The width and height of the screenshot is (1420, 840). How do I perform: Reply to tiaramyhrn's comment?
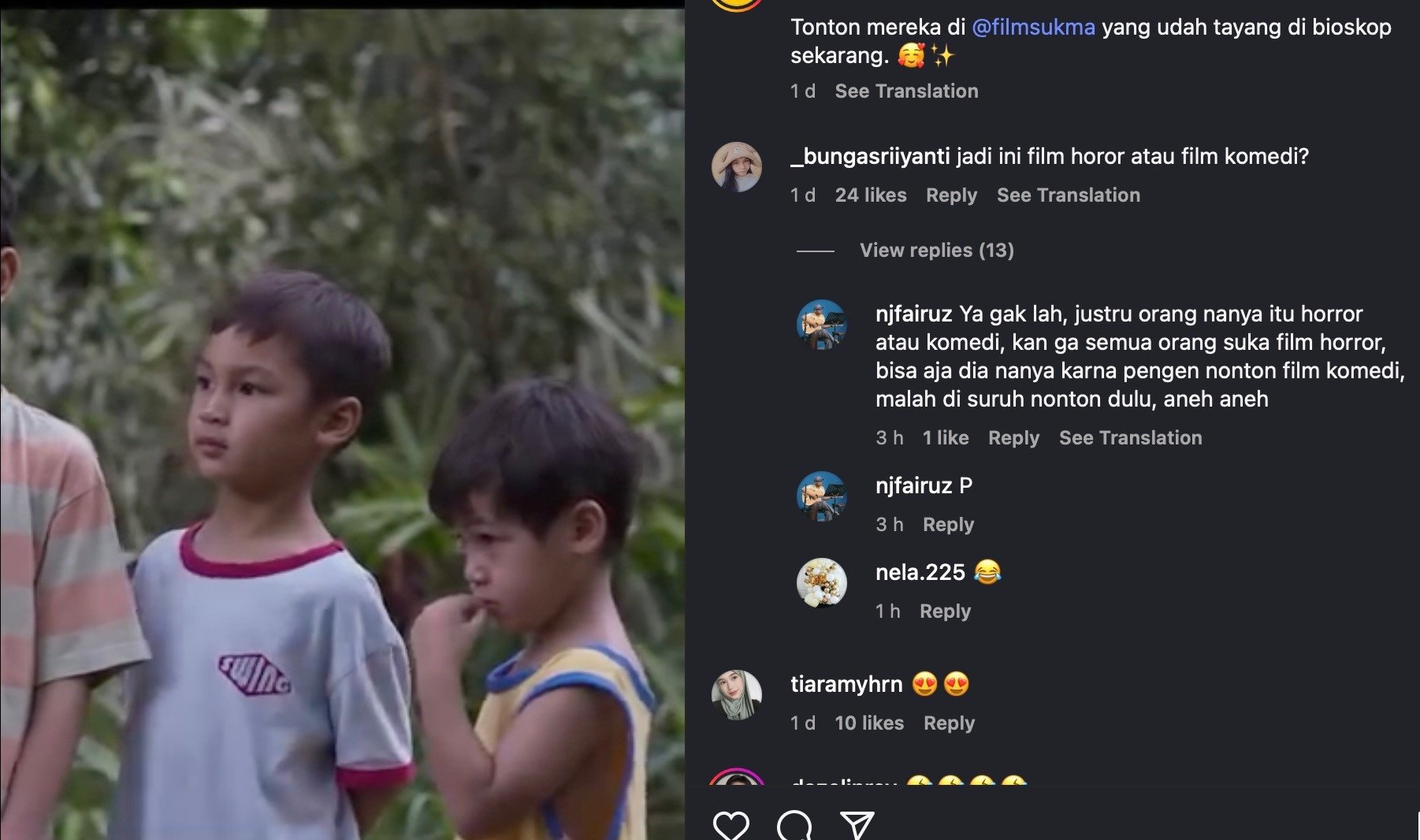point(949,723)
